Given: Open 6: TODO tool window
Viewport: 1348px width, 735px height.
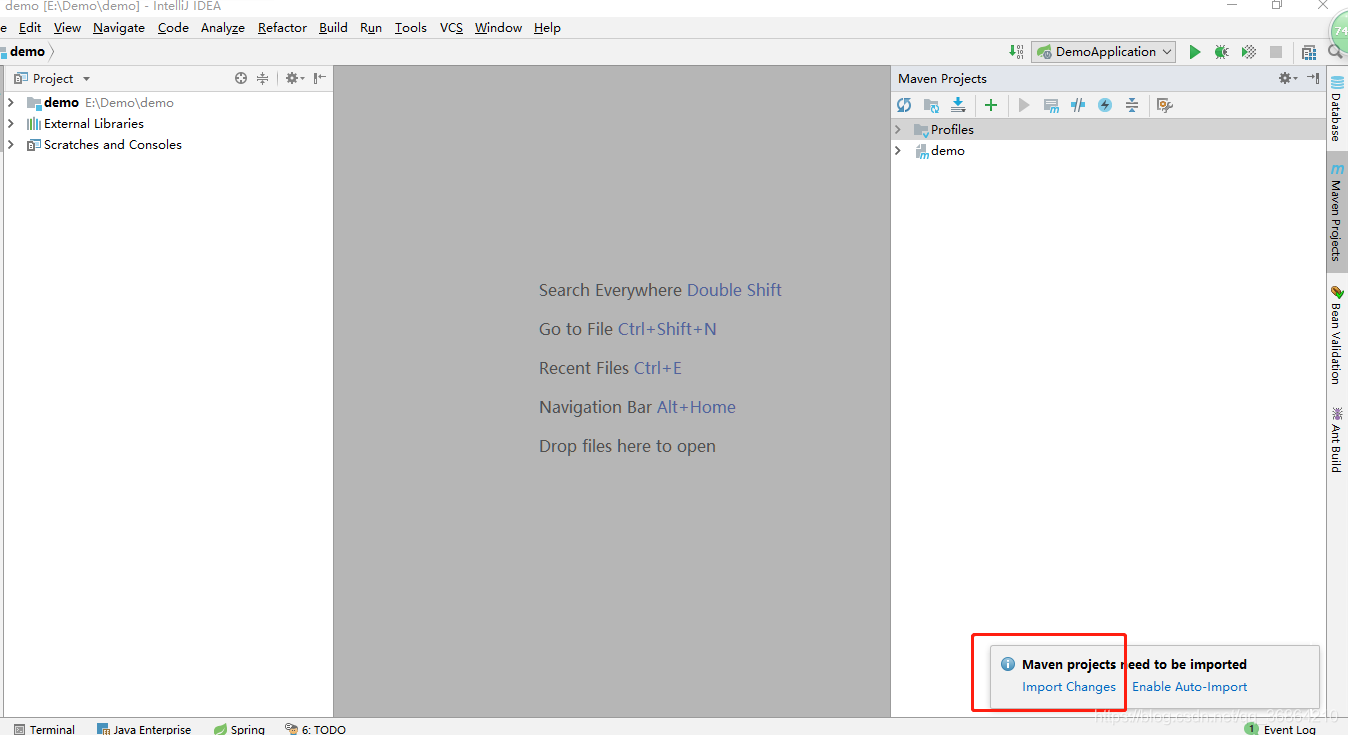Looking at the screenshot, I should [315, 729].
